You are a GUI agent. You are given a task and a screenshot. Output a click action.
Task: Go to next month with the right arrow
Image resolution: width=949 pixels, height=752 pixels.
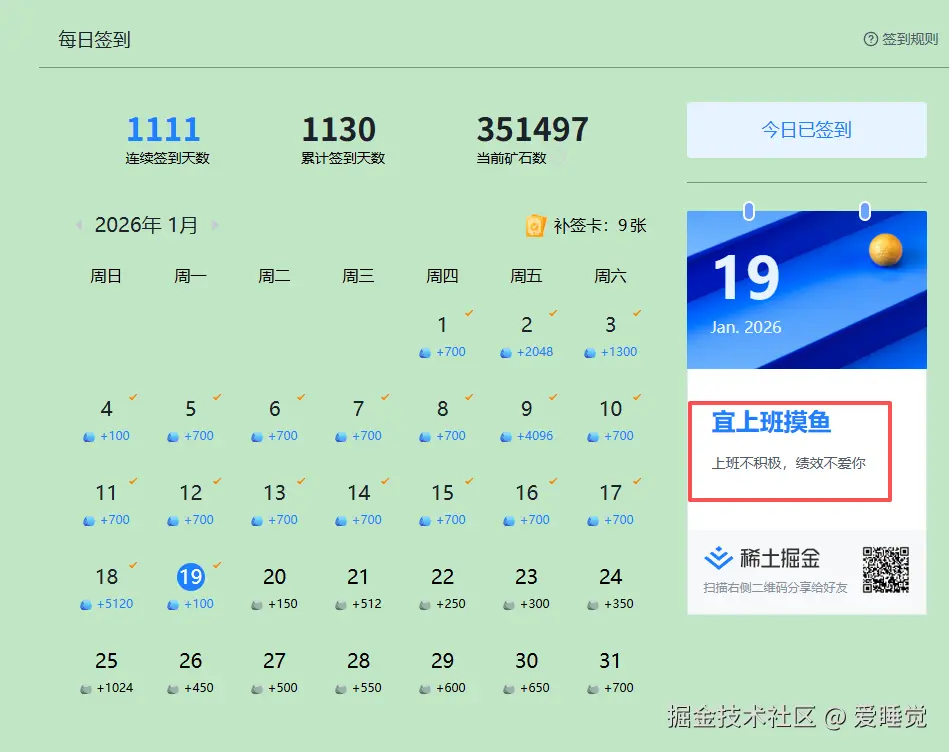coord(216,225)
